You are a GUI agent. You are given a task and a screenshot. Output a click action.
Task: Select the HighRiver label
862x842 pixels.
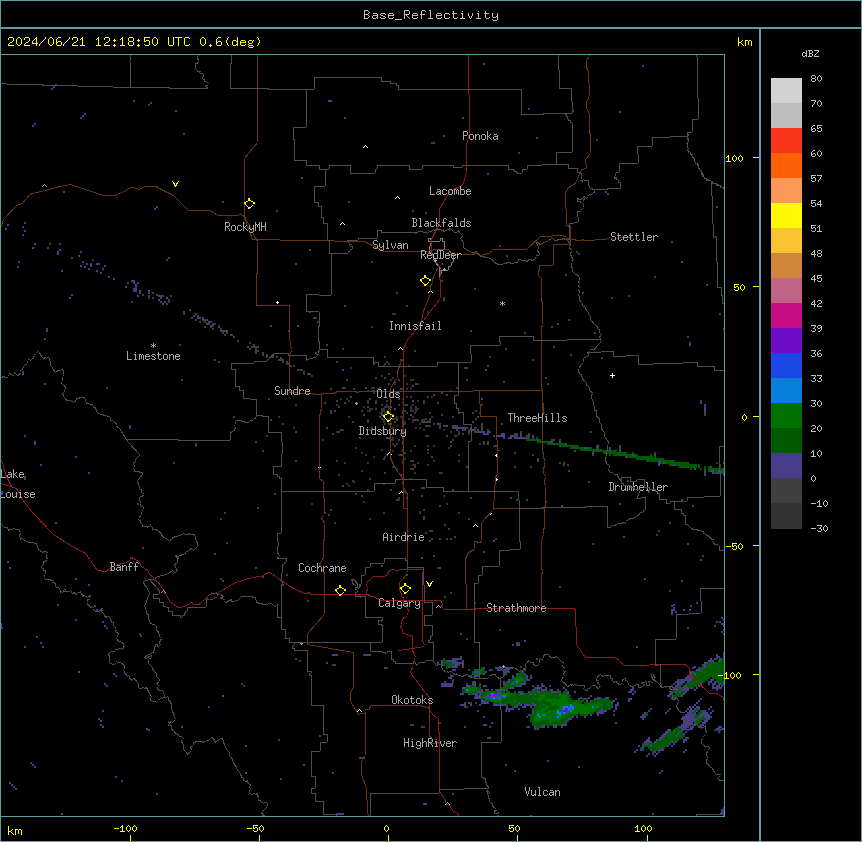coord(430,743)
